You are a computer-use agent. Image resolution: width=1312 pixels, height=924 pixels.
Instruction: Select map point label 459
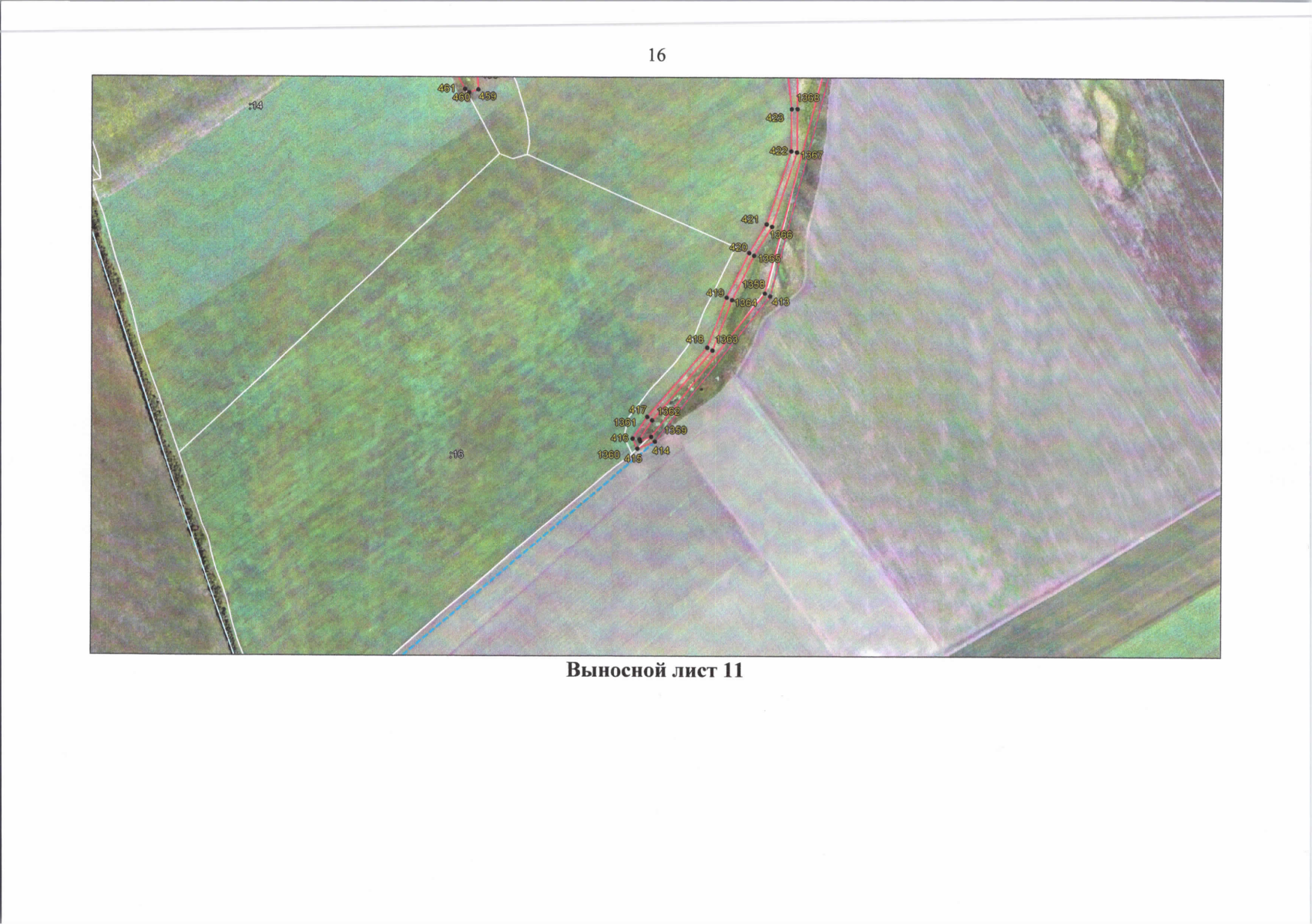(x=488, y=97)
